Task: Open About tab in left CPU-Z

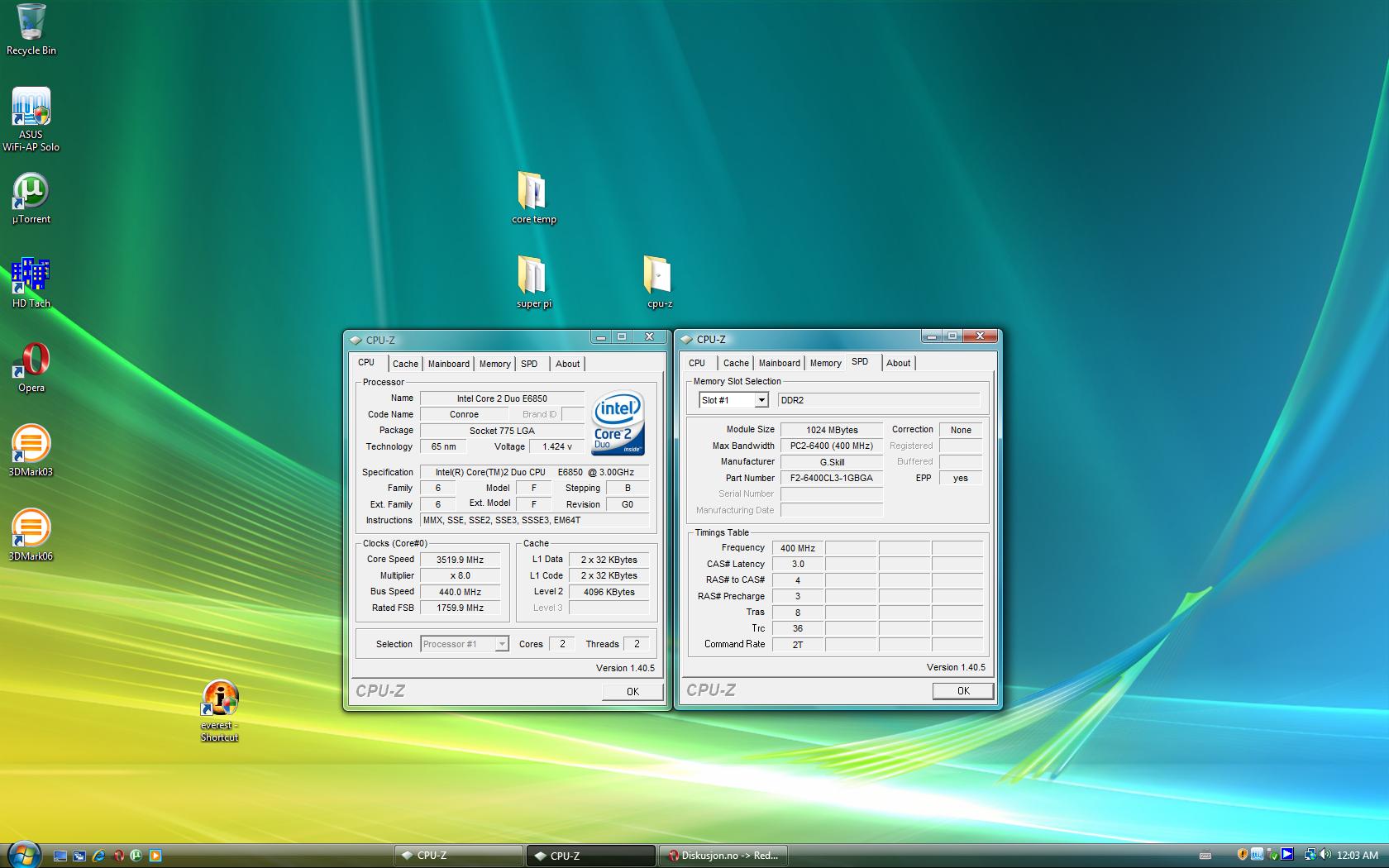Action: tap(567, 364)
